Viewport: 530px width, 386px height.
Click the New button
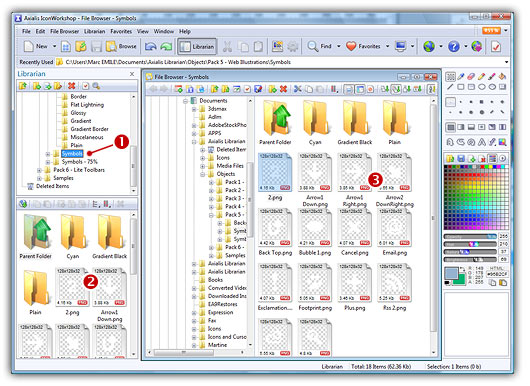point(35,46)
